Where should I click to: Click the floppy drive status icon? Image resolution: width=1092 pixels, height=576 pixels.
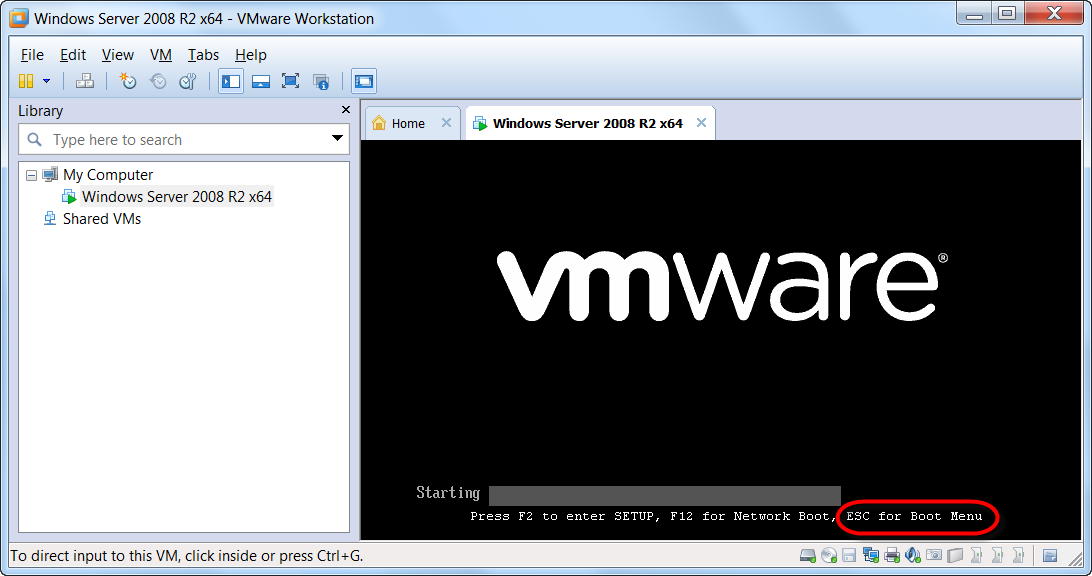[849, 555]
